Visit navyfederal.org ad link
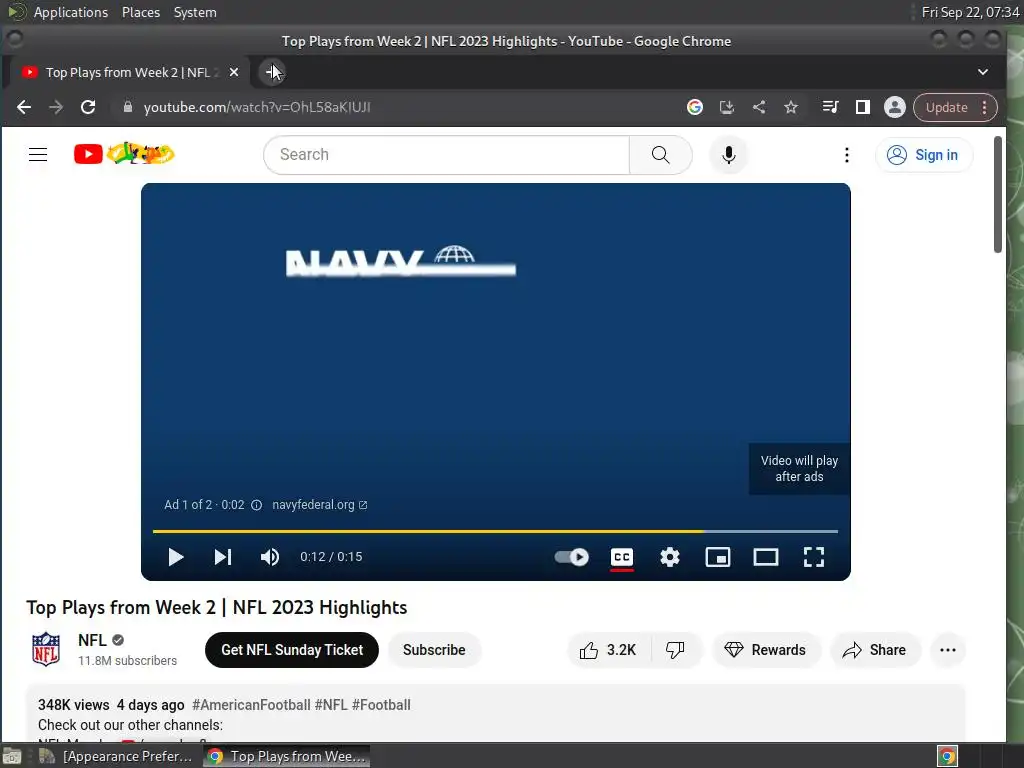 pyautogui.click(x=319, y=505)
